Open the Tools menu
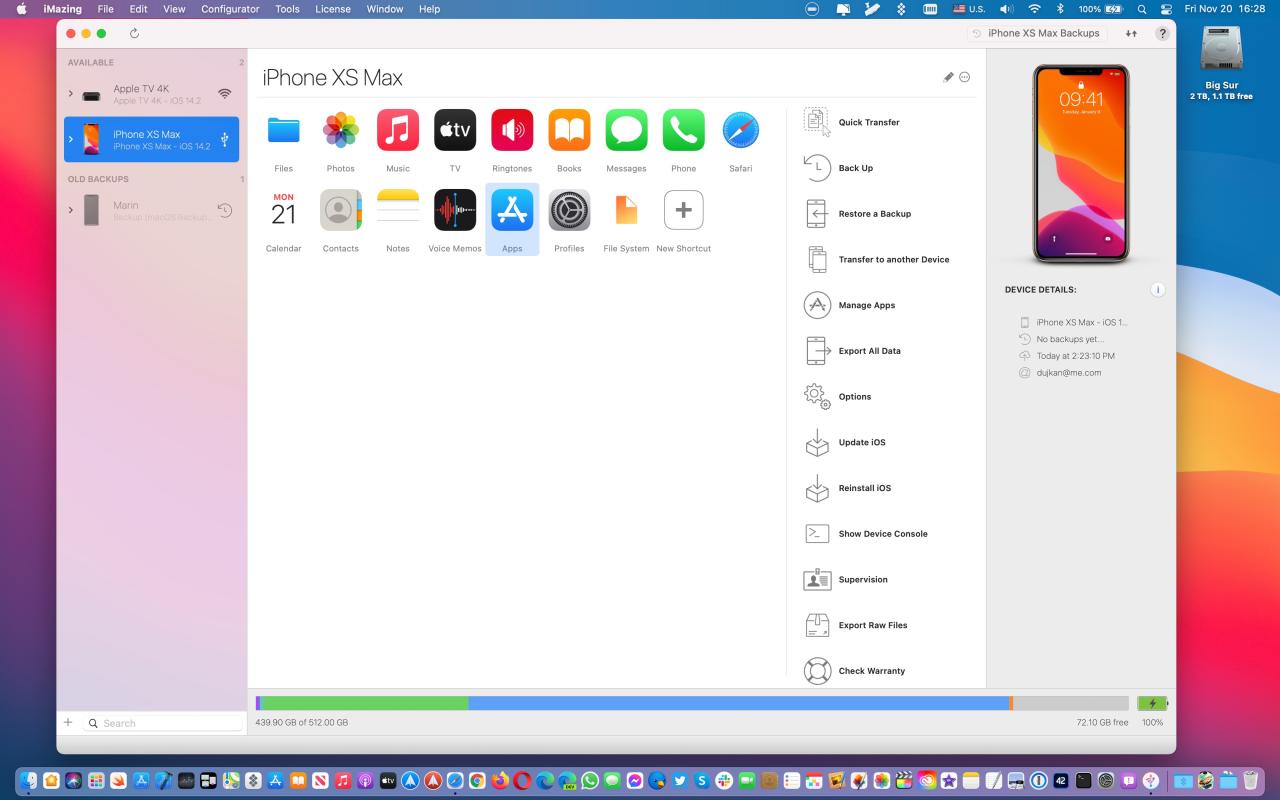Viewport: 1280px width, 800px height. 287,9
